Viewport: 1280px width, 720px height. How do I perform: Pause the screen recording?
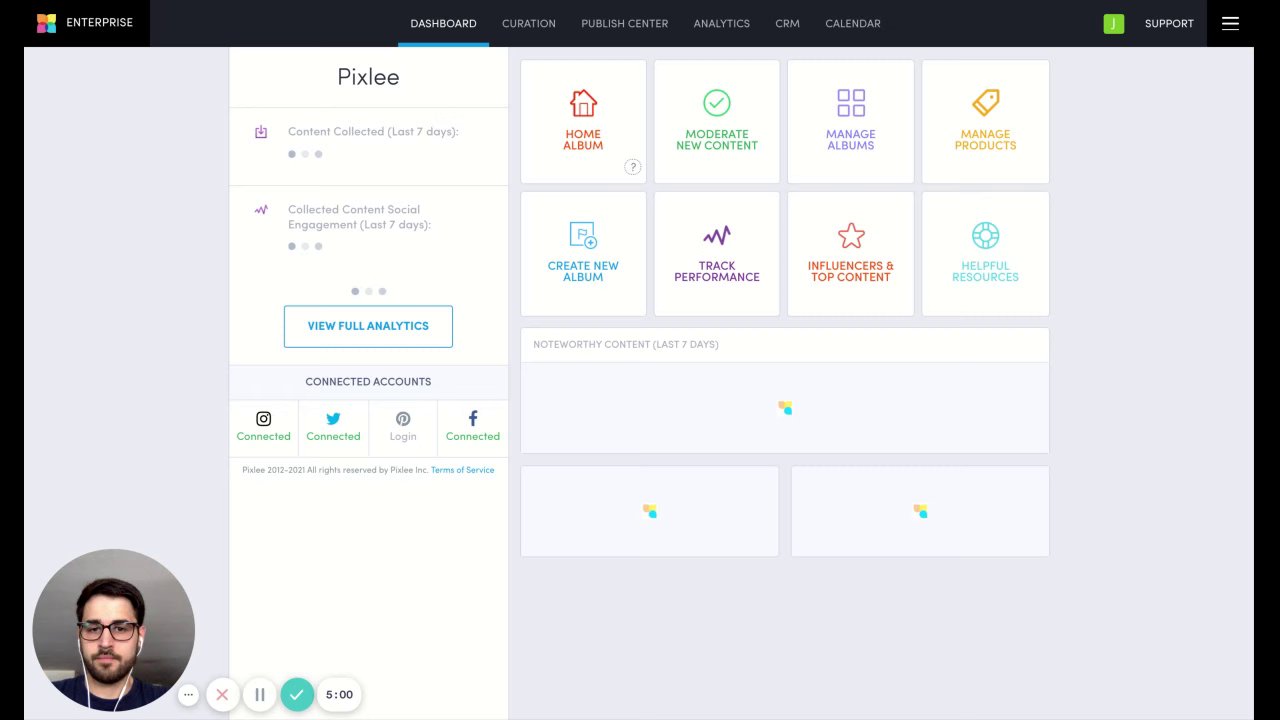pos(260,694)
